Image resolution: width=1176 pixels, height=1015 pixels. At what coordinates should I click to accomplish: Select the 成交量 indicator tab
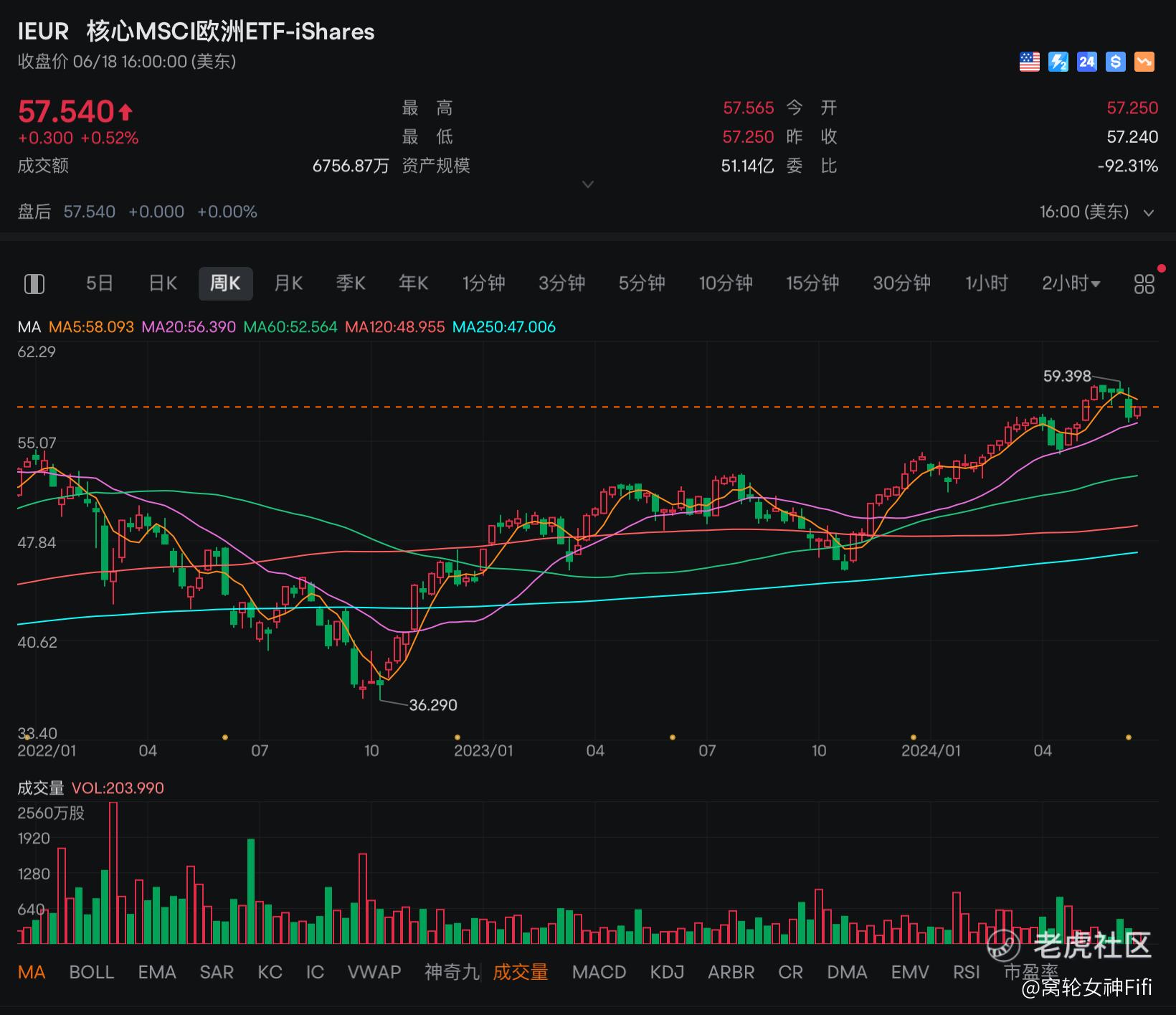[521, 972]
